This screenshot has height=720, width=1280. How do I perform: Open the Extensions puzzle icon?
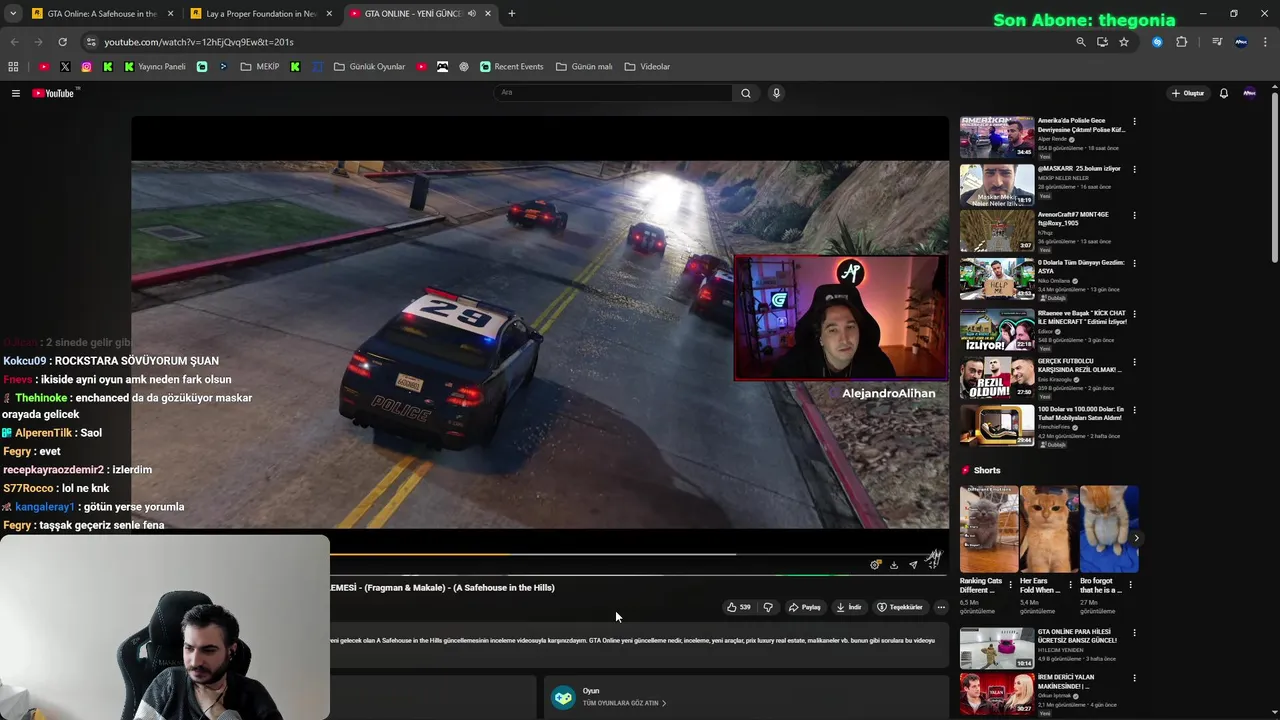pyautogui.click(x=1182, y=42)
